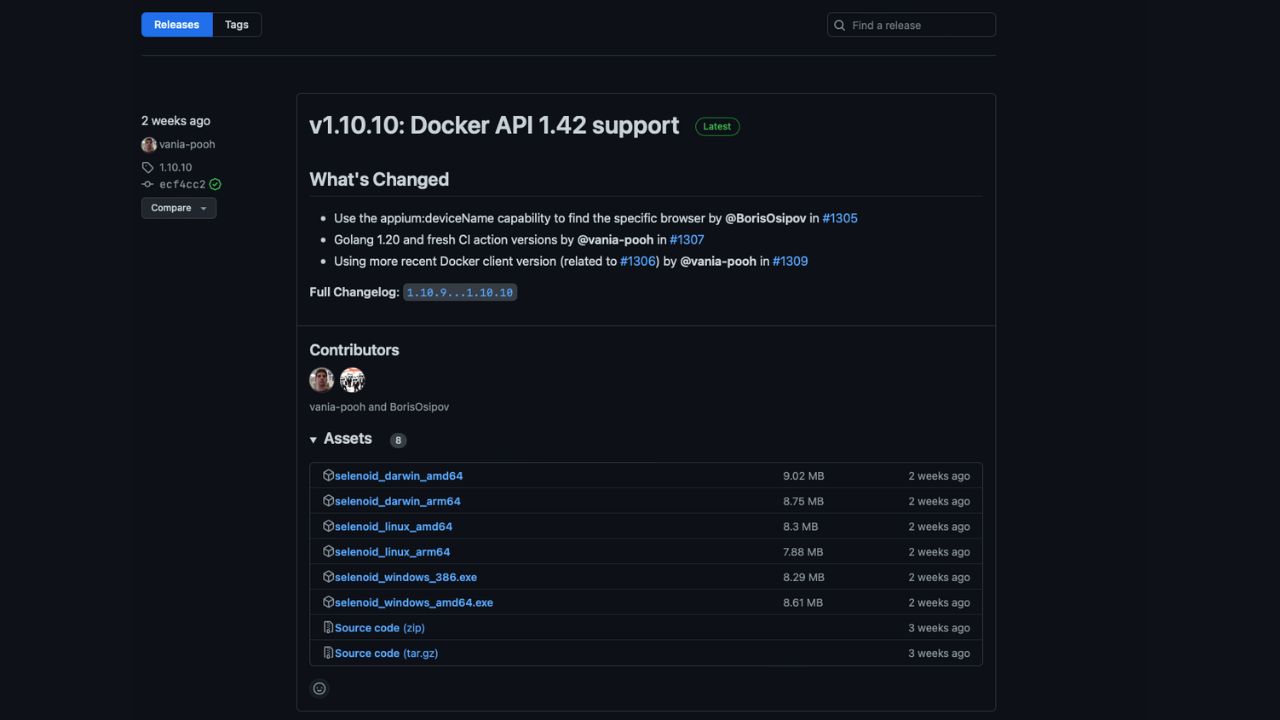Image resolution: width=1280 pixels, height=720 pixels.
Task: Open @vania-pooh mention in Golang 1.20 line
Action: click(x=615, y=240)
